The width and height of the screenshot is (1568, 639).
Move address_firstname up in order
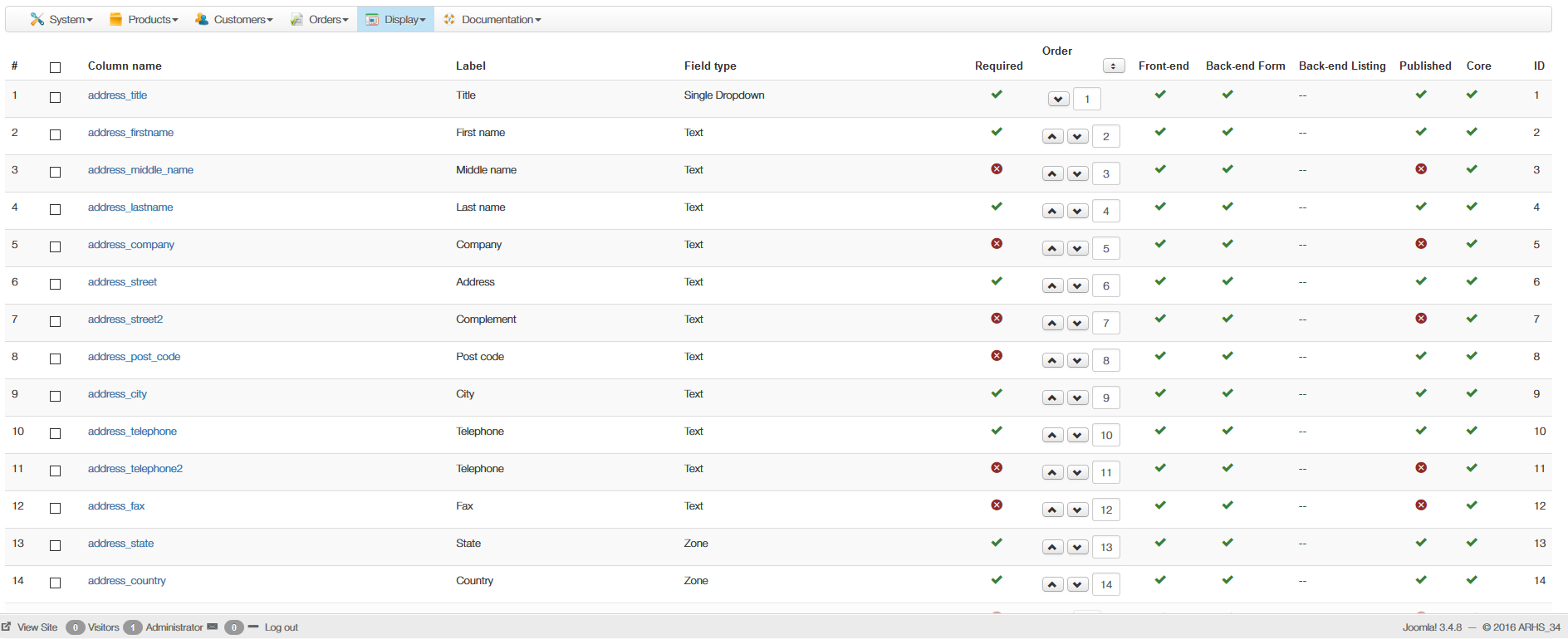click(1052, 137)
